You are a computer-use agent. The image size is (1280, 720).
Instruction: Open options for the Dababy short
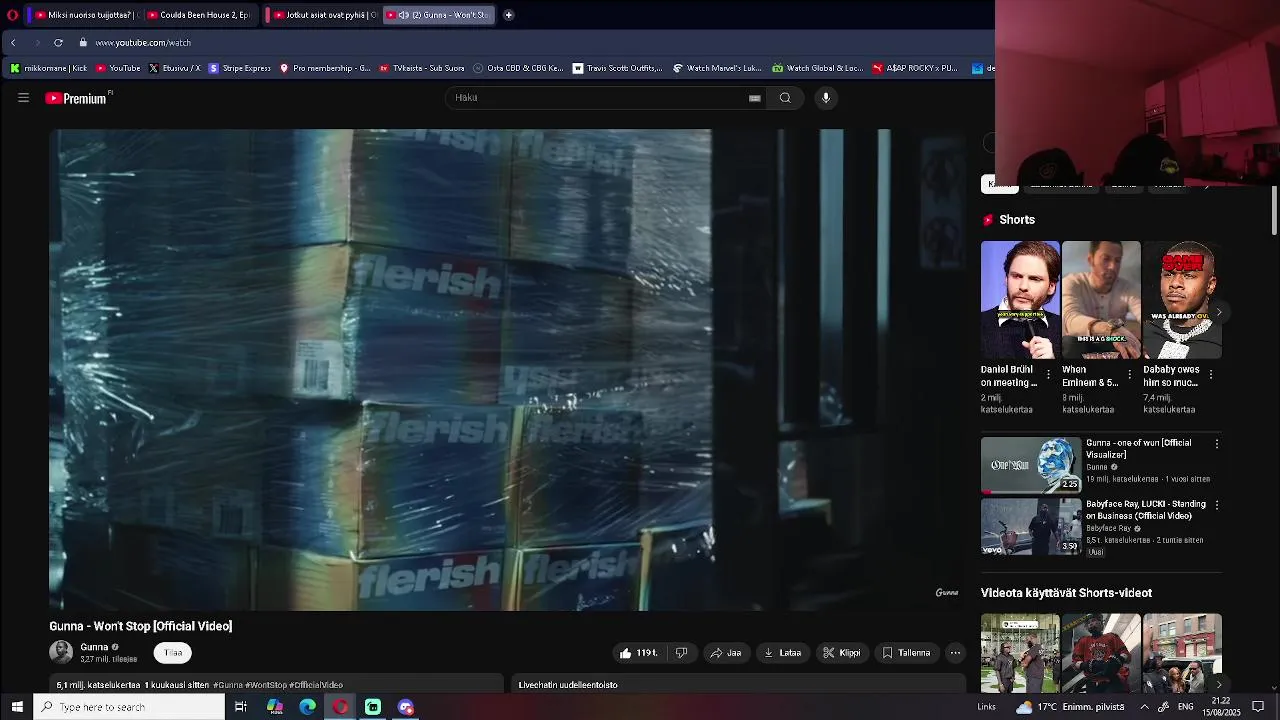pyautogui.click(x=1211, y=374)
